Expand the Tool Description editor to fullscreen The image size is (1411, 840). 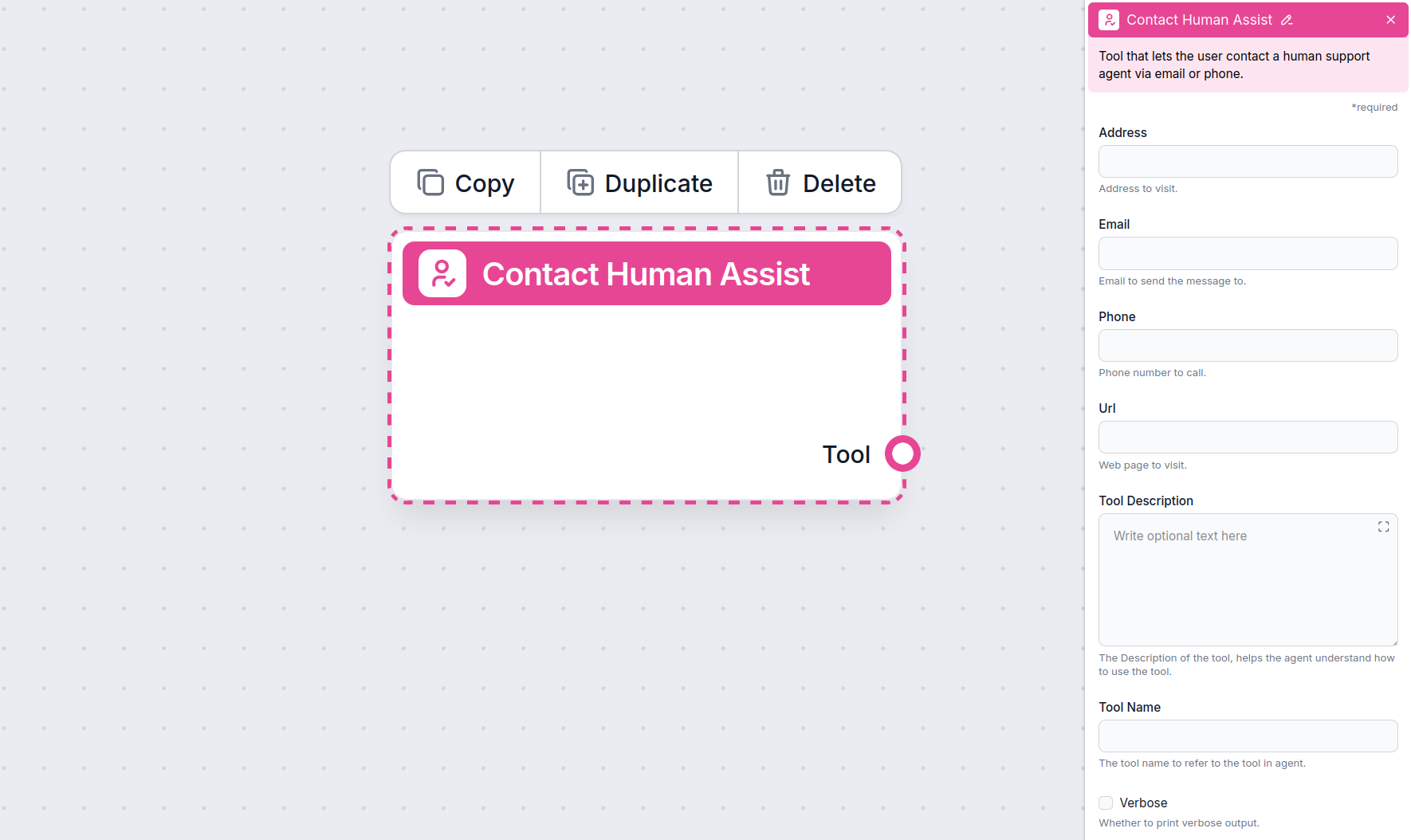[x=1383, y=526]
